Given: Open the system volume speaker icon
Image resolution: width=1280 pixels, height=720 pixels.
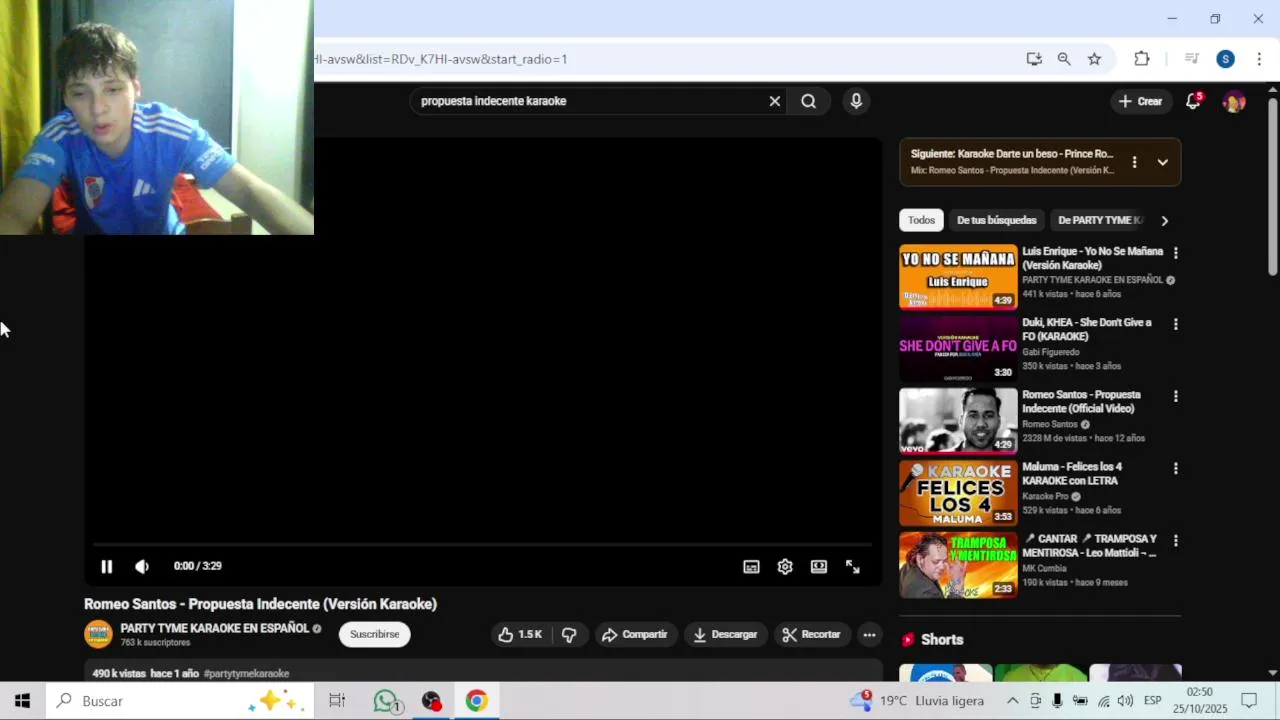Looking at the screenshot, I should click(1125, 701).
